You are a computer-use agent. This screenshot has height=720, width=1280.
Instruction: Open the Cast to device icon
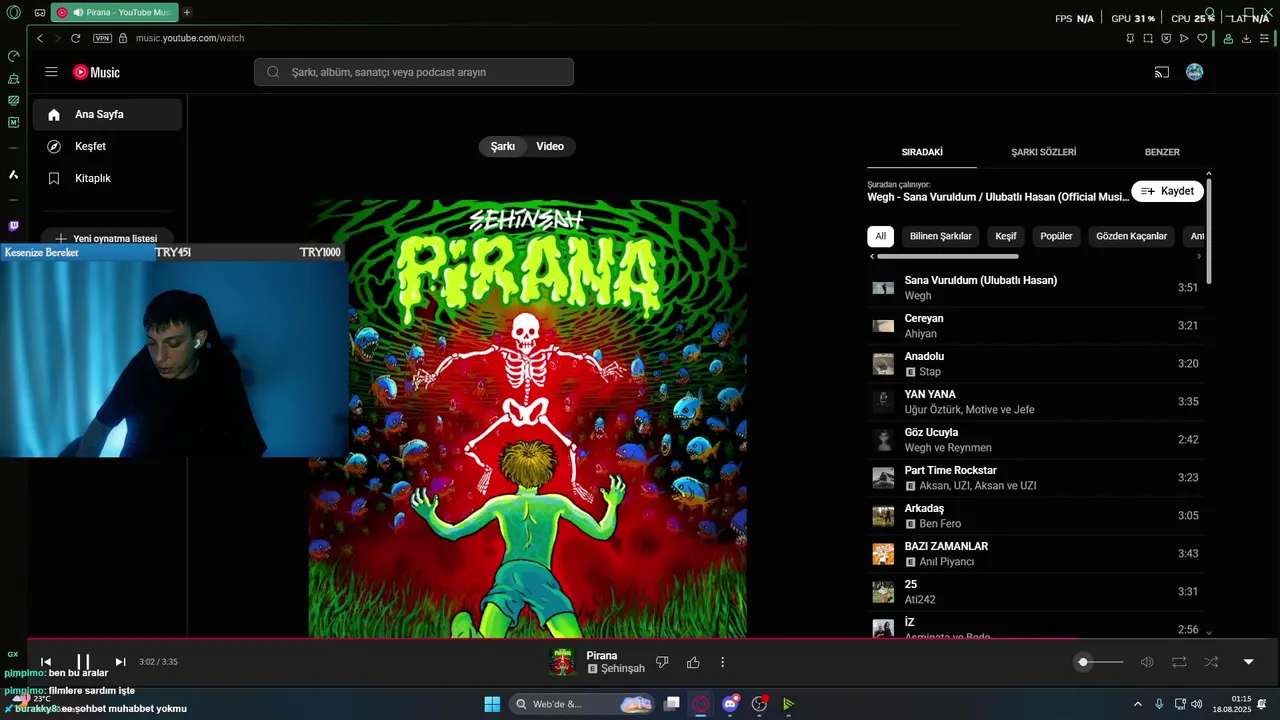tap(1162, 72)
